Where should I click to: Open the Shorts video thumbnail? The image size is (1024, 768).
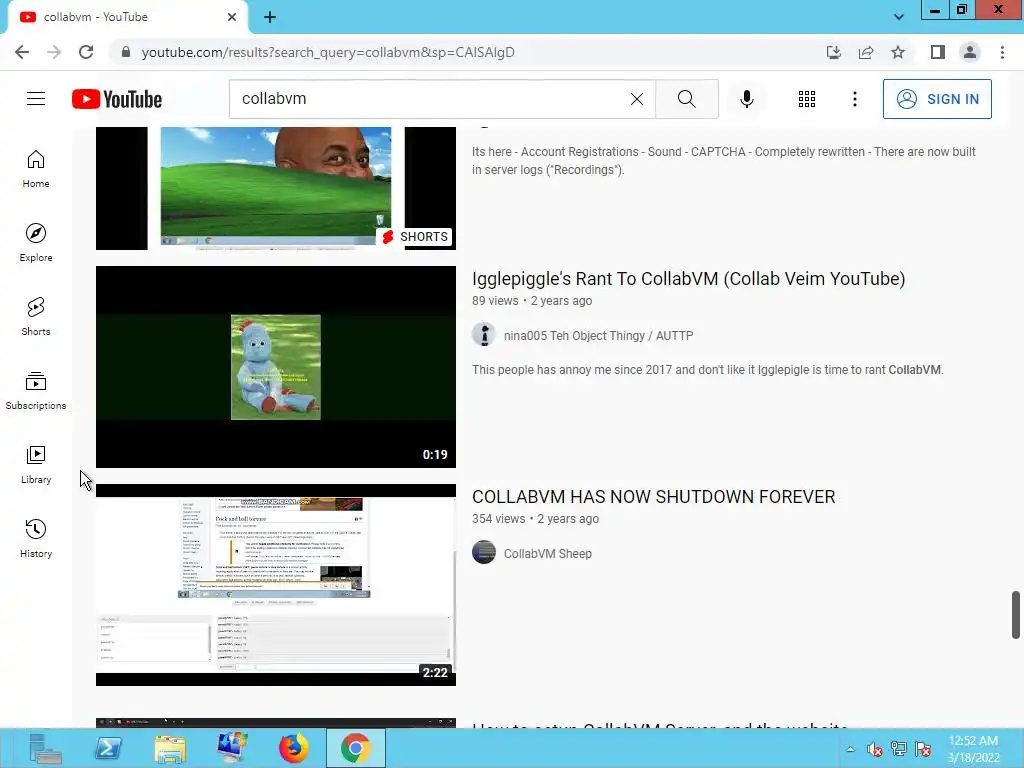click(x=276, y=188)
